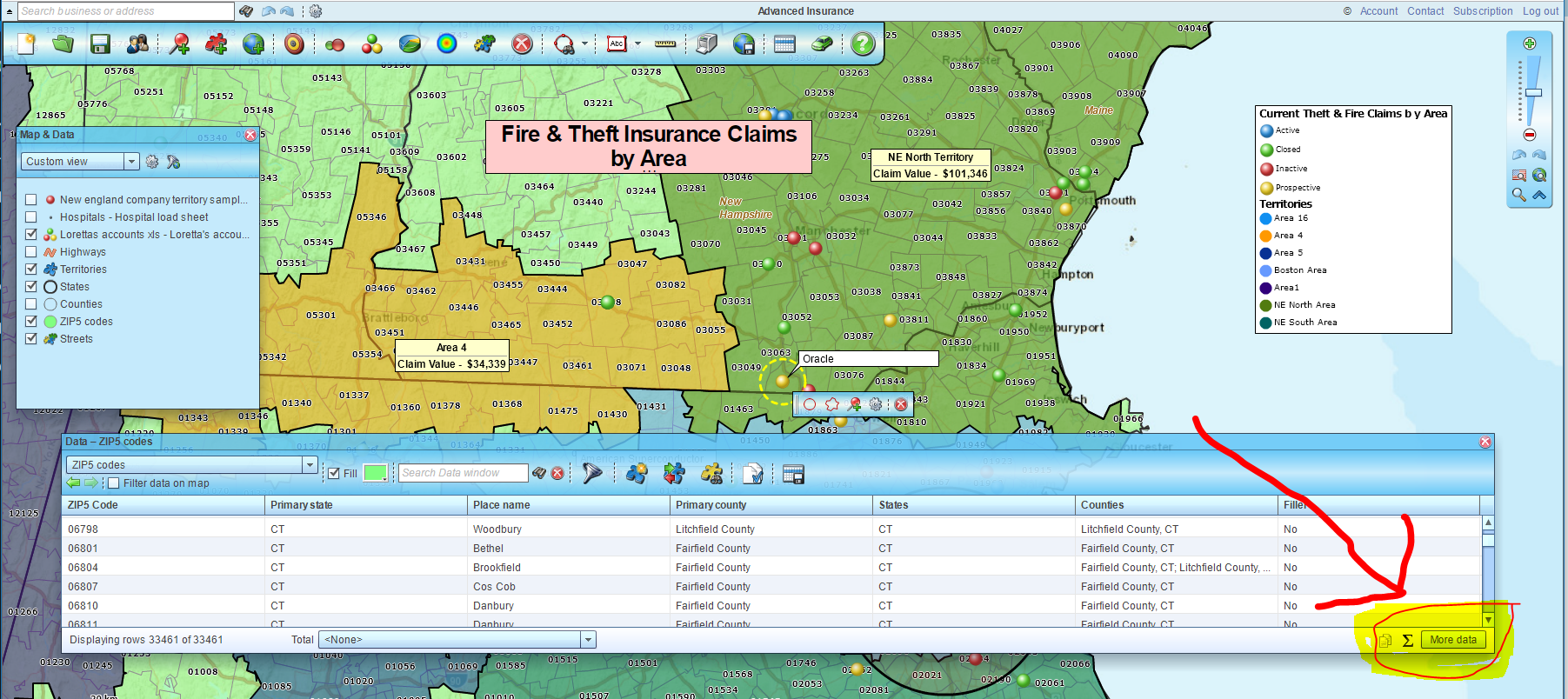This screenshot has width=1568, height=699.
Task: Go to Subscription page
Action: [x=1483, y=11]
